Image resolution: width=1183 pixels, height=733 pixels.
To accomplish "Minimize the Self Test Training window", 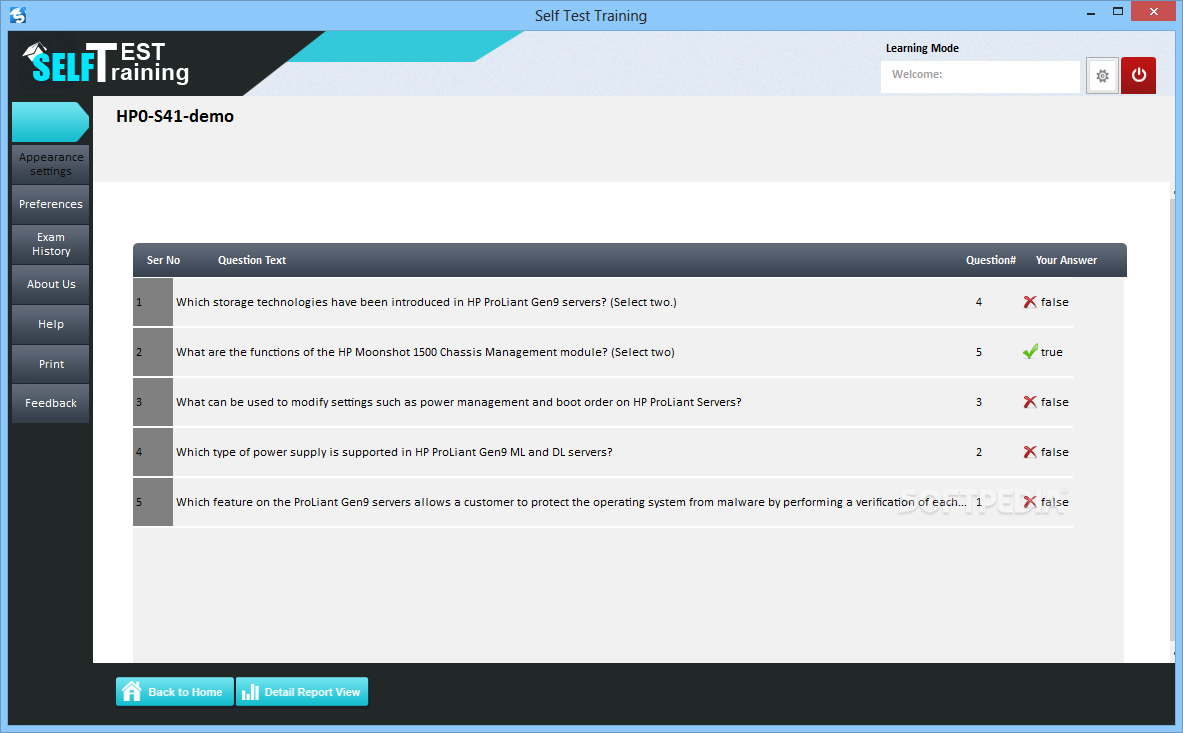I will (x=1091, y=12).
